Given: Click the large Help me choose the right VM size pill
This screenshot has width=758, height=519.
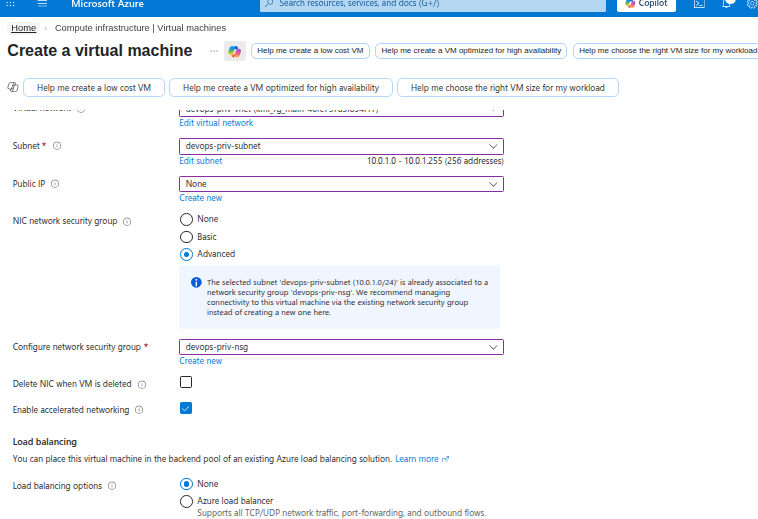Looking at the screenshot, I should click(508, 88).
